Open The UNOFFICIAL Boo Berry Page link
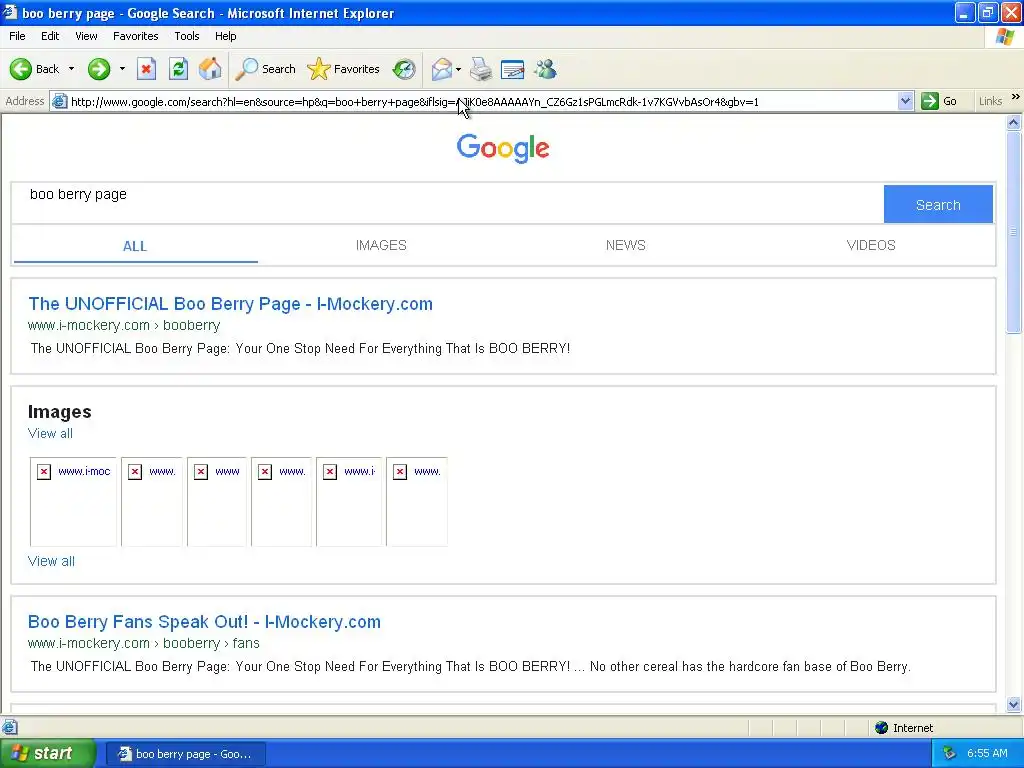Image resolution: width=1024 pixels, height=768 pixels. pyautogui.click(x=231, y=304)
